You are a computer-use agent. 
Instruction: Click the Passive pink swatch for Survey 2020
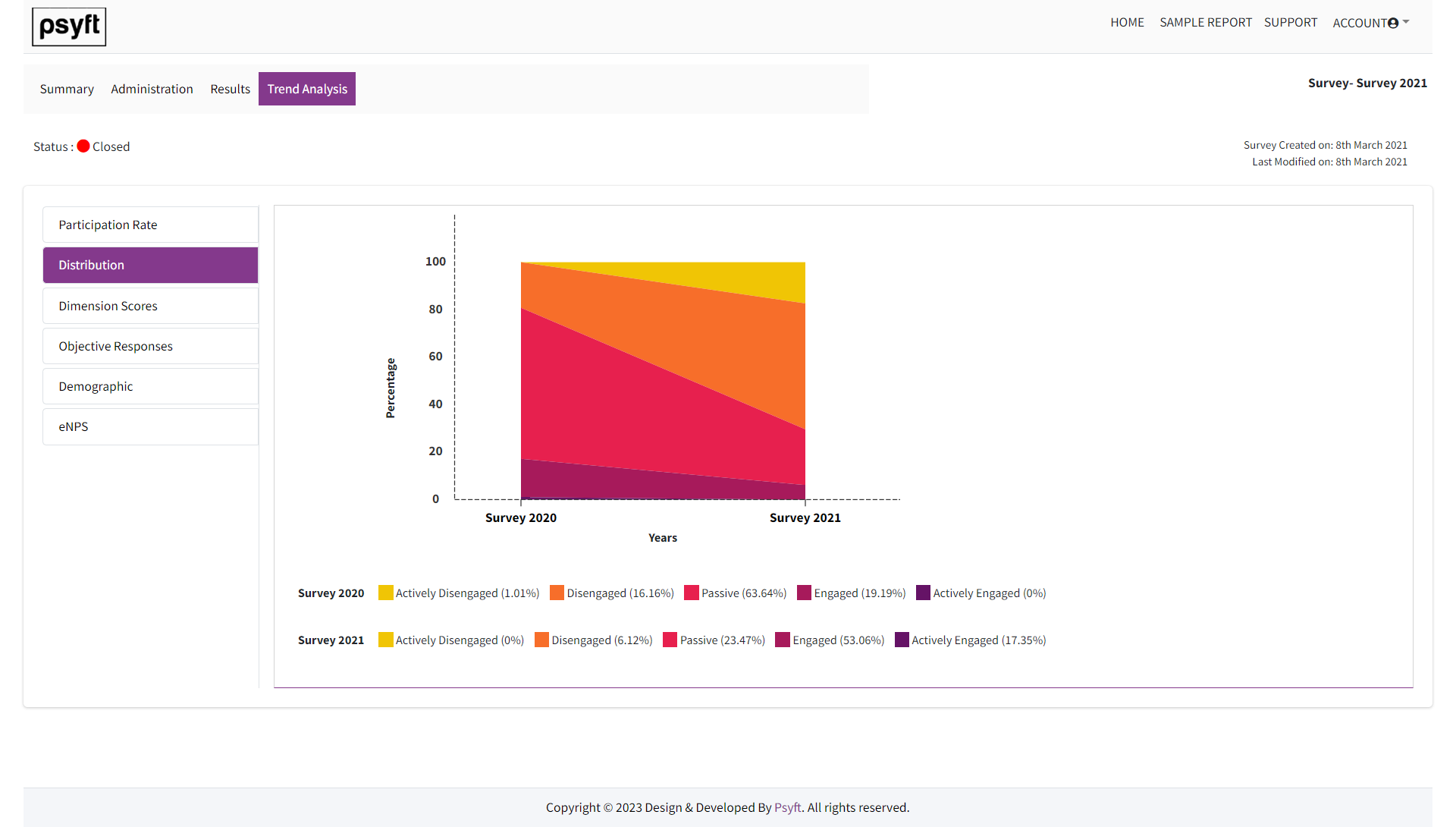pyautogui.click(x=690, y=593)
